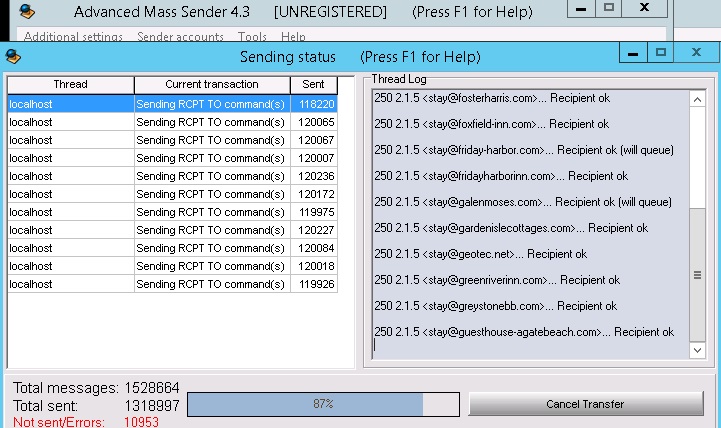The width and height of the screenshot is (721, 428).
Task: Click the Sending status window icon
Action: click(13, 56)
